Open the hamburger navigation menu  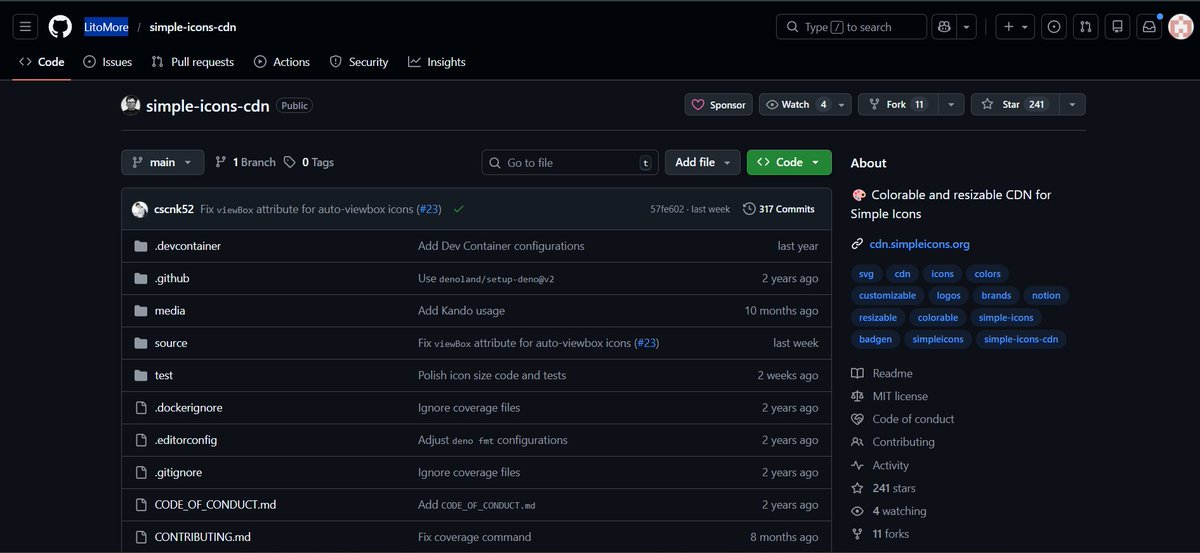point(26,27)
